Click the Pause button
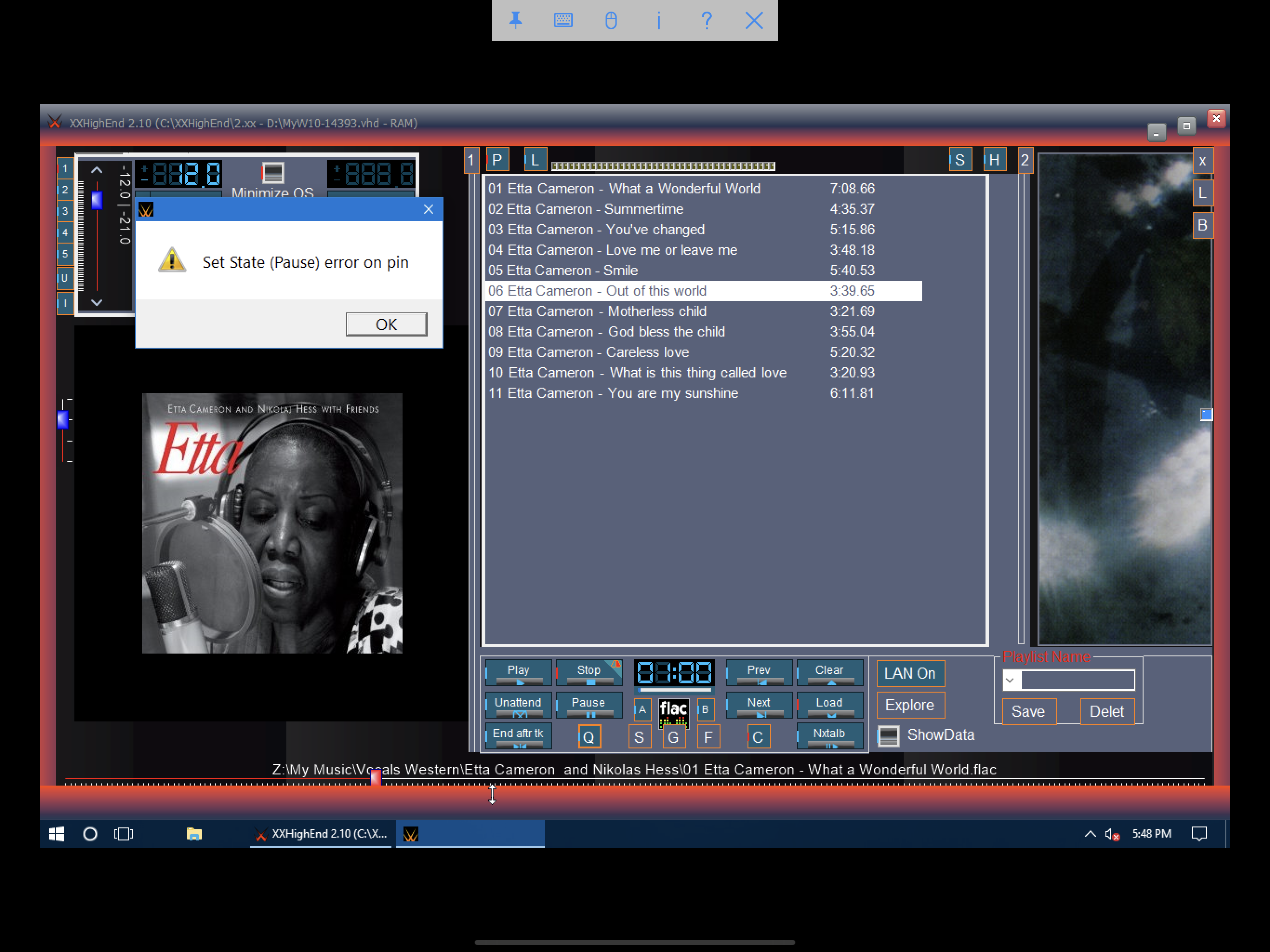1270x952 pixels. pos(589,706)
